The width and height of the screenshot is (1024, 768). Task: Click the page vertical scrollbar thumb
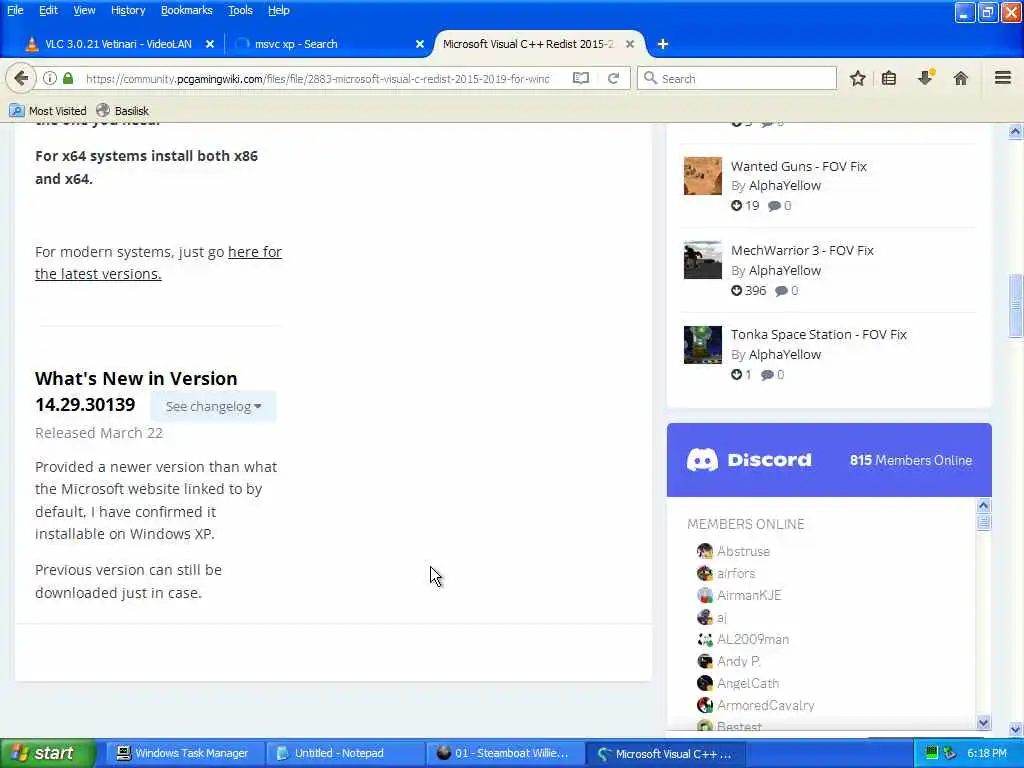pos(1015,306)
